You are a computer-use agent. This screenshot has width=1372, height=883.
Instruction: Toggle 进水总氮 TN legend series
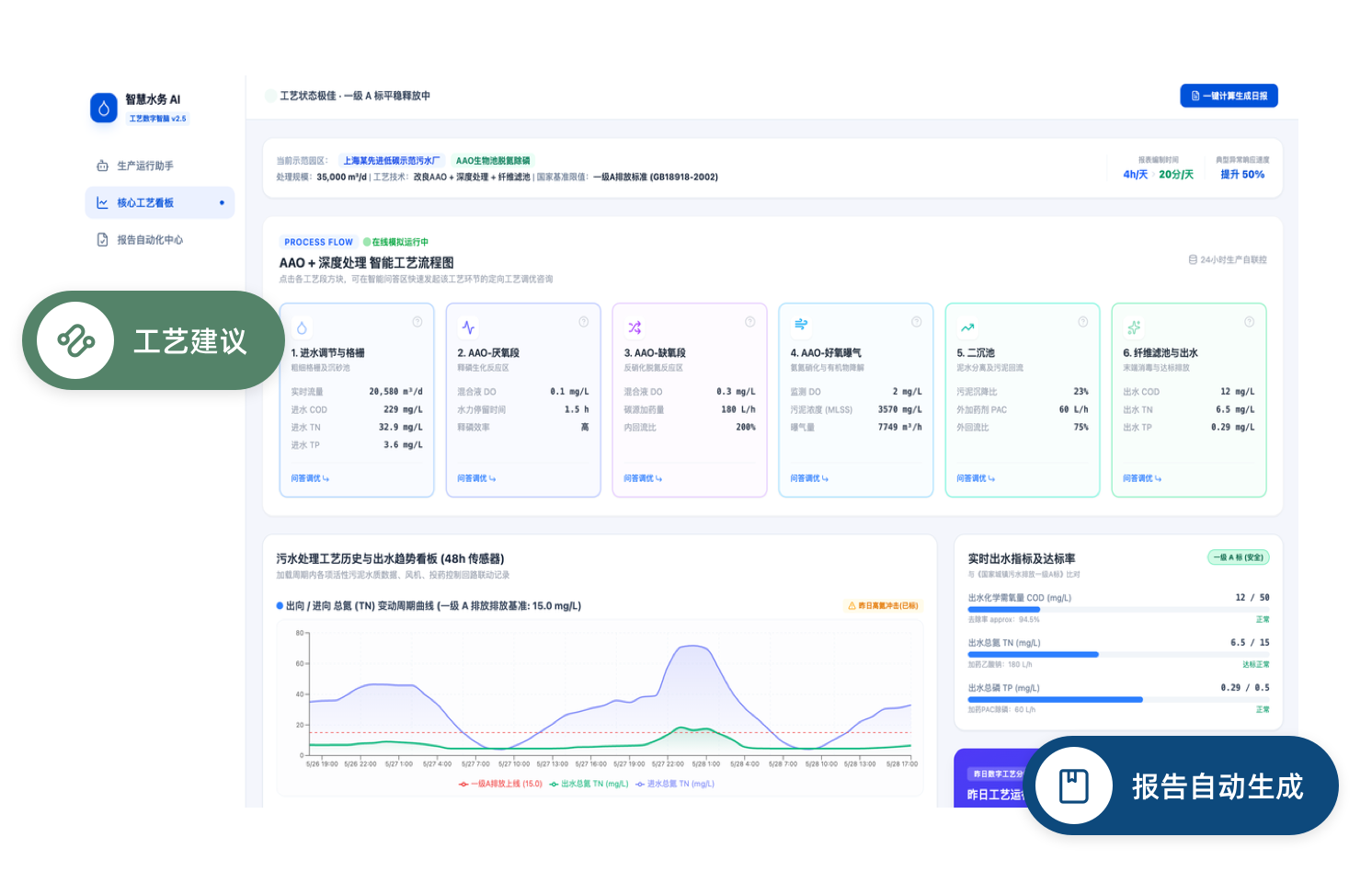[675, 784]
